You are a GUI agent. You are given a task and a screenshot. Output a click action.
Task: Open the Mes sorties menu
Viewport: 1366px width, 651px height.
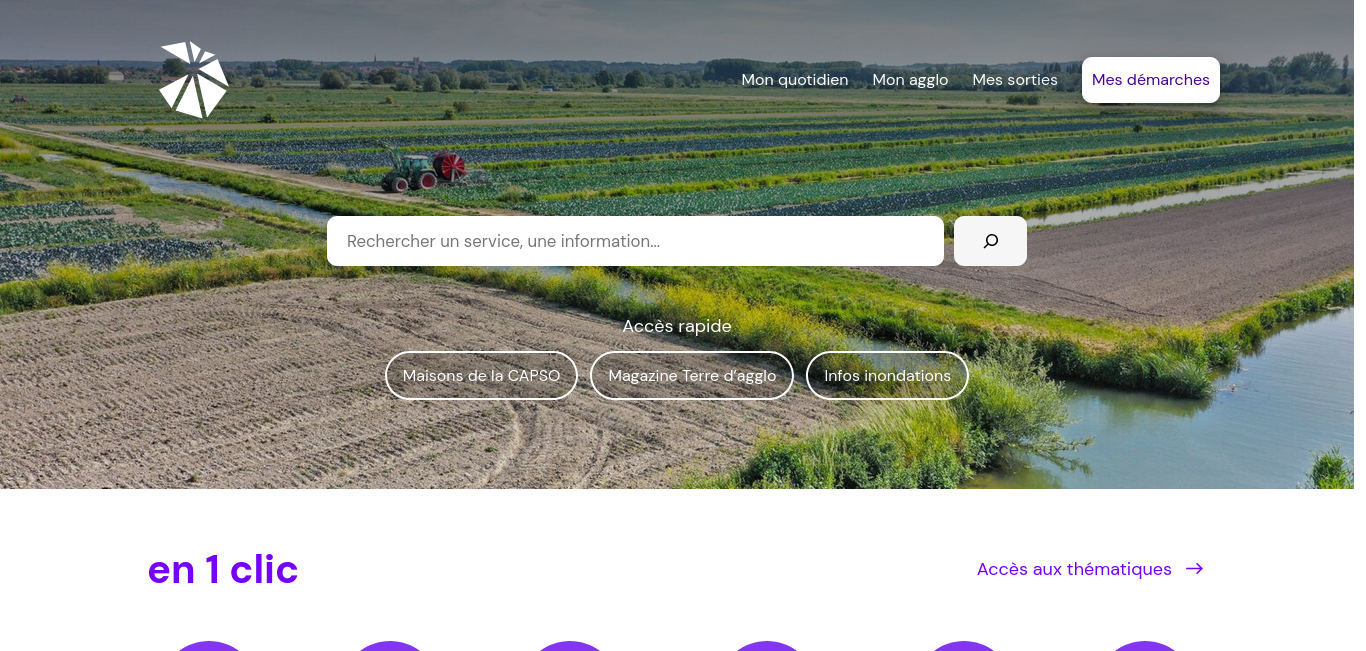pos(1015,80)
